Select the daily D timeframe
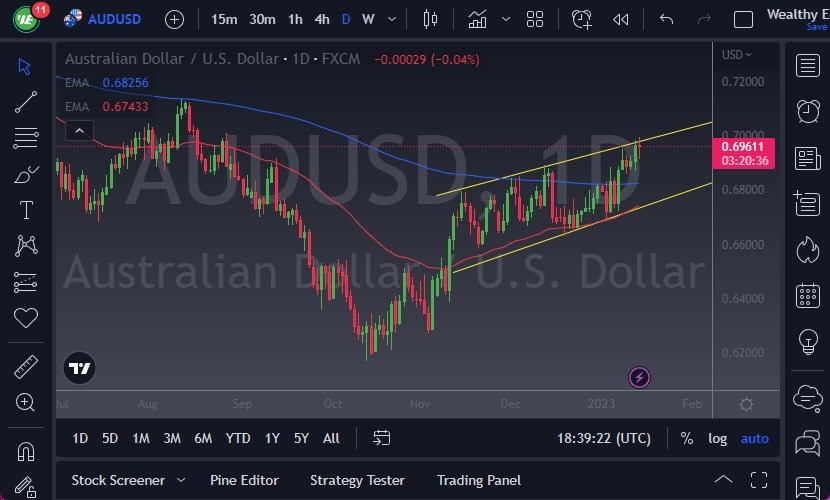 pyautogui.click(x=346, y=20)
